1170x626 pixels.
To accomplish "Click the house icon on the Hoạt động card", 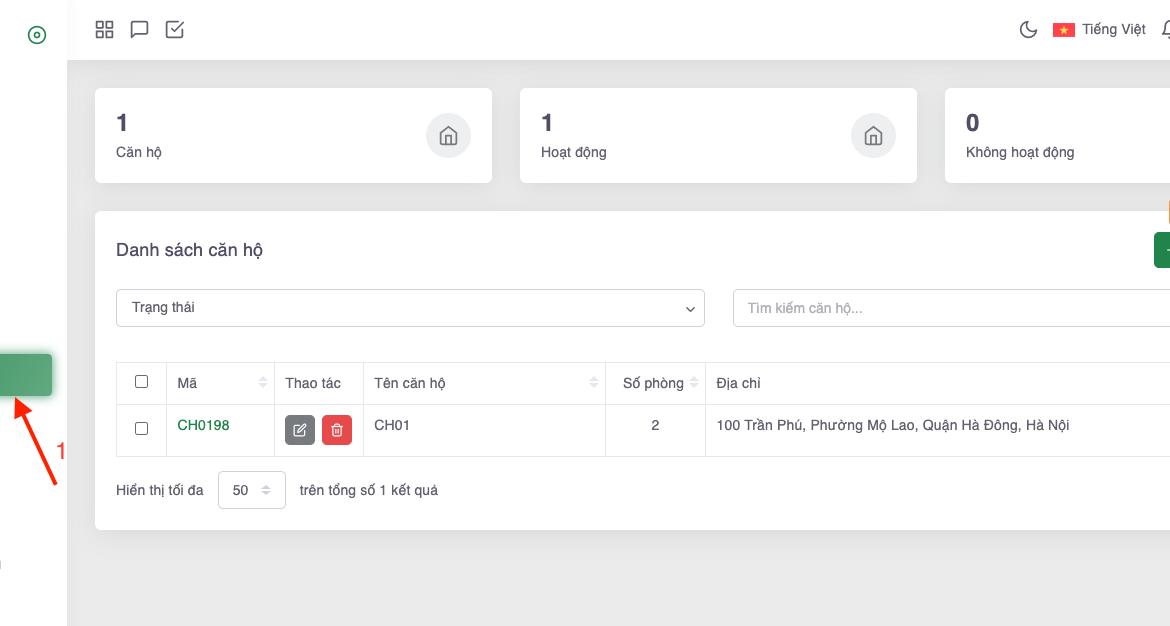I will (873, 136).
